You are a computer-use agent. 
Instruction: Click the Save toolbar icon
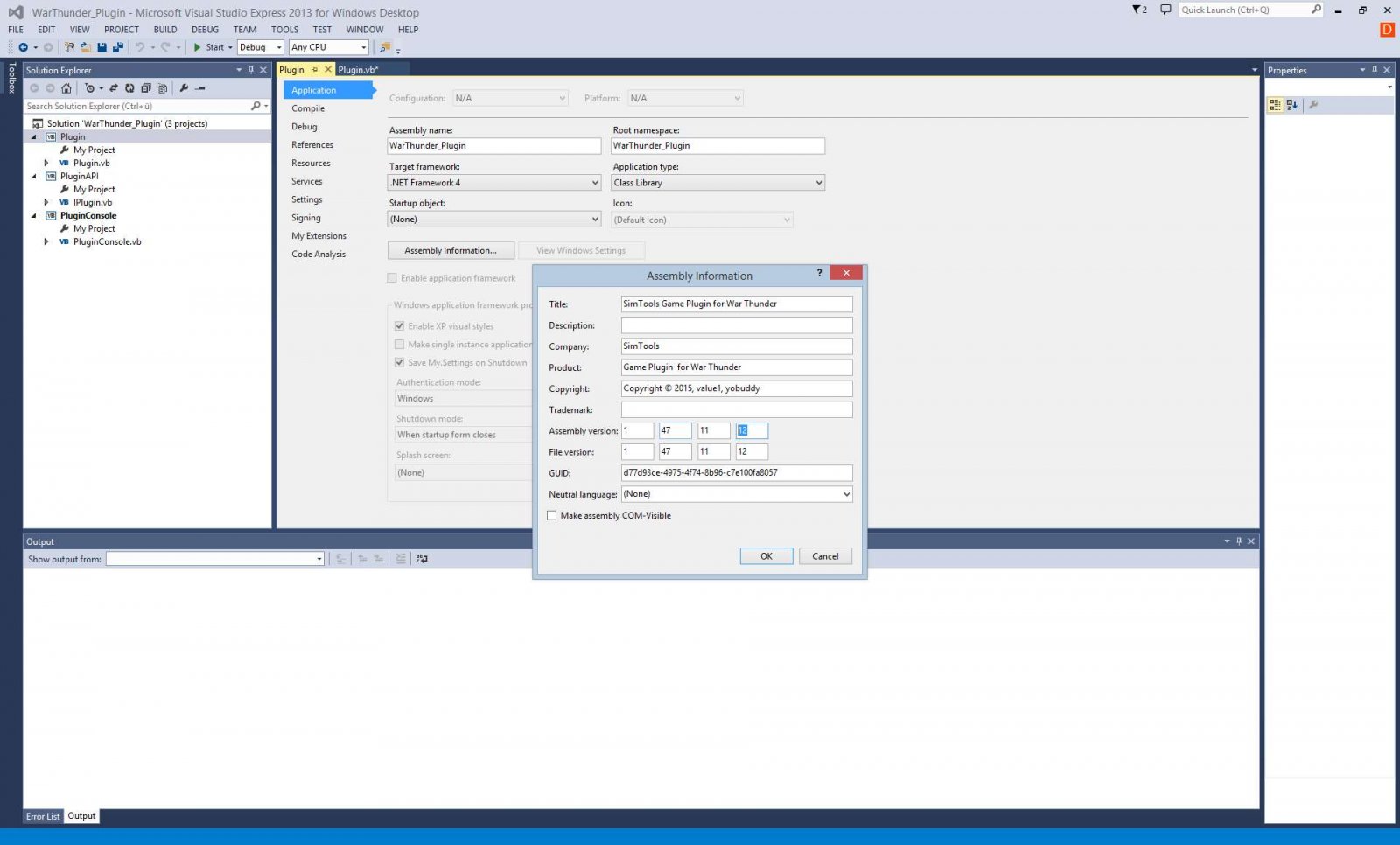[x=101, y=47]
